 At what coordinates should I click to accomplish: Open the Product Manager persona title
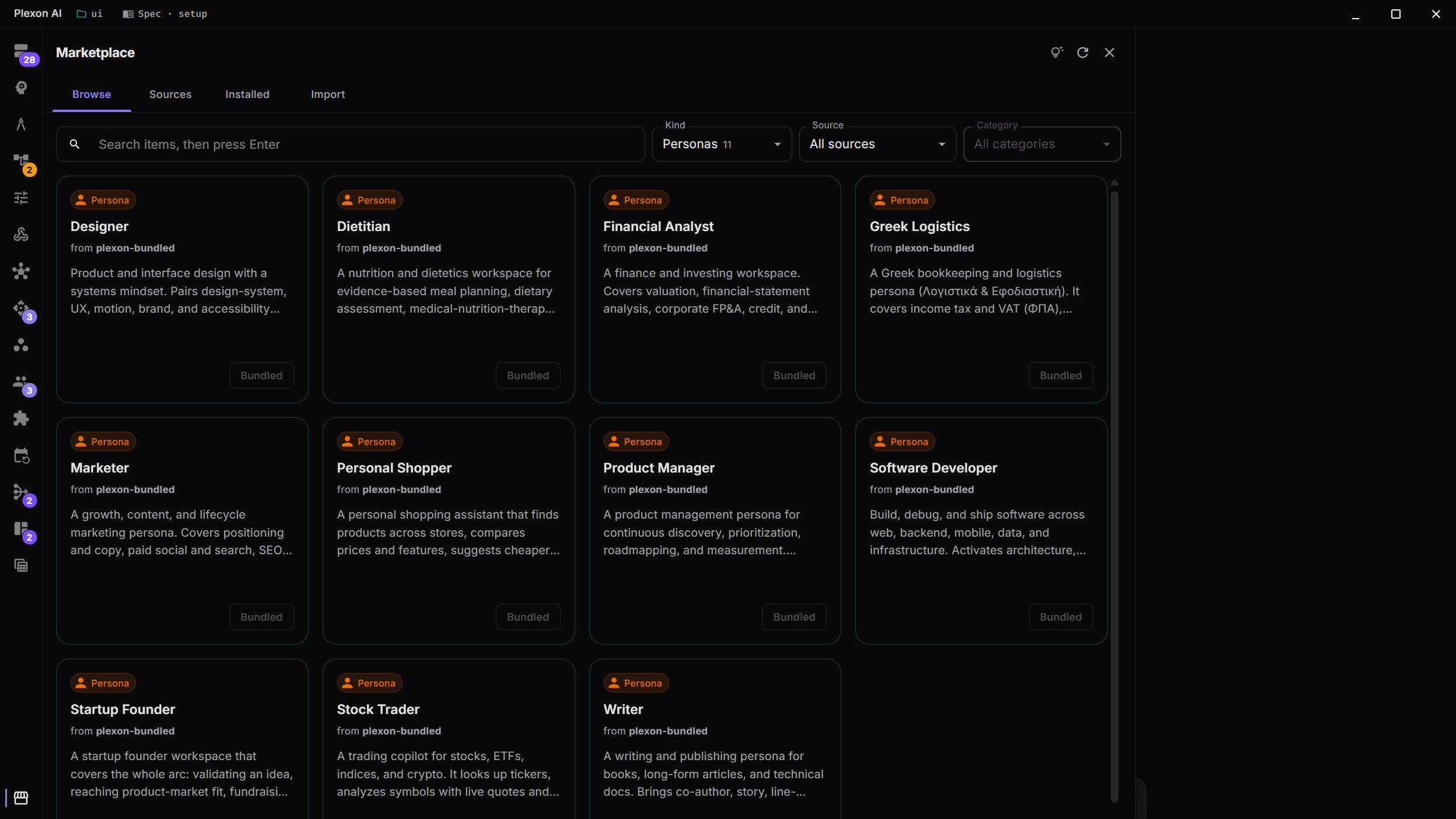(659, 468)
